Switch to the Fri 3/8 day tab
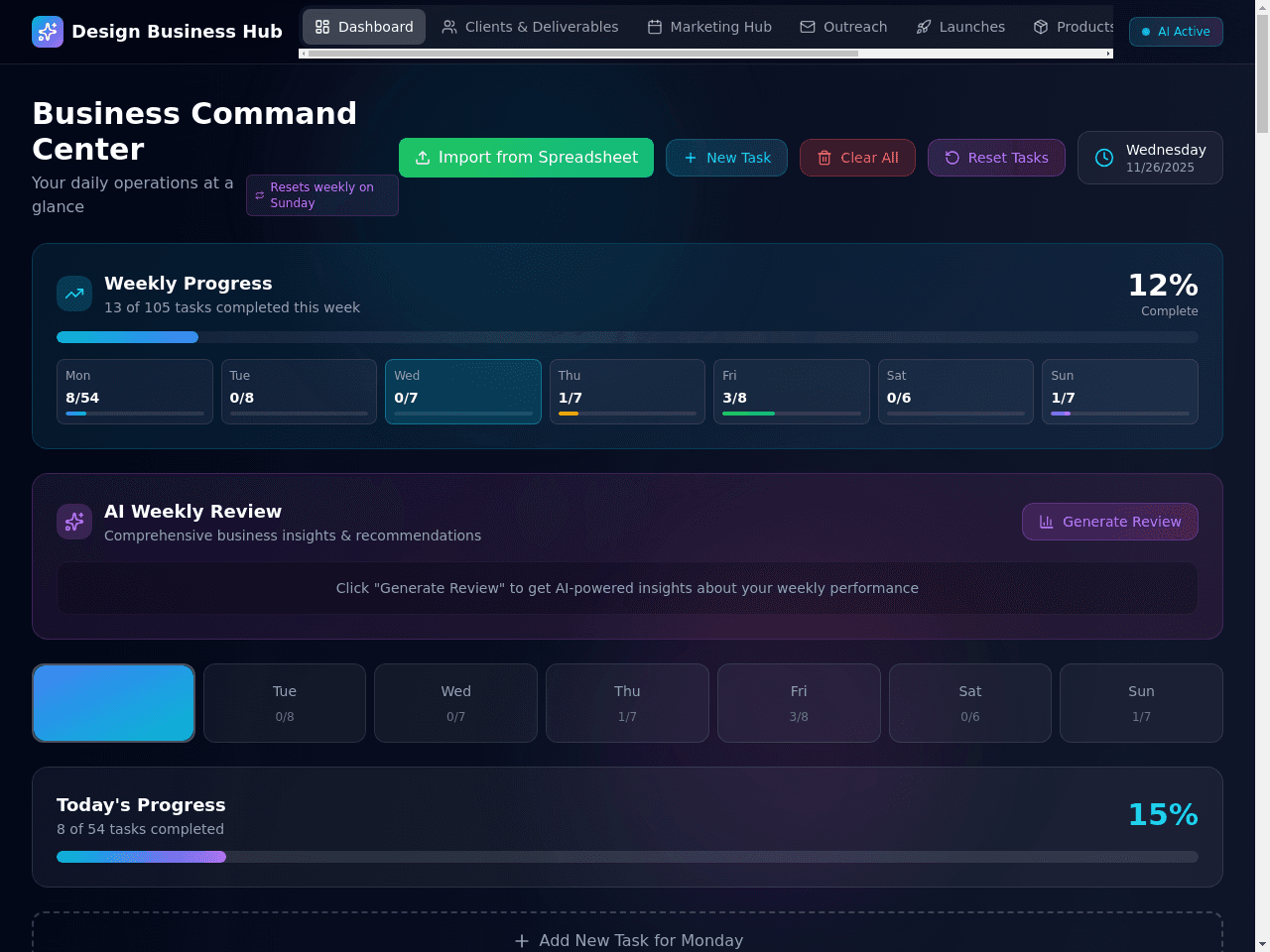 click(x=799, y=703)
